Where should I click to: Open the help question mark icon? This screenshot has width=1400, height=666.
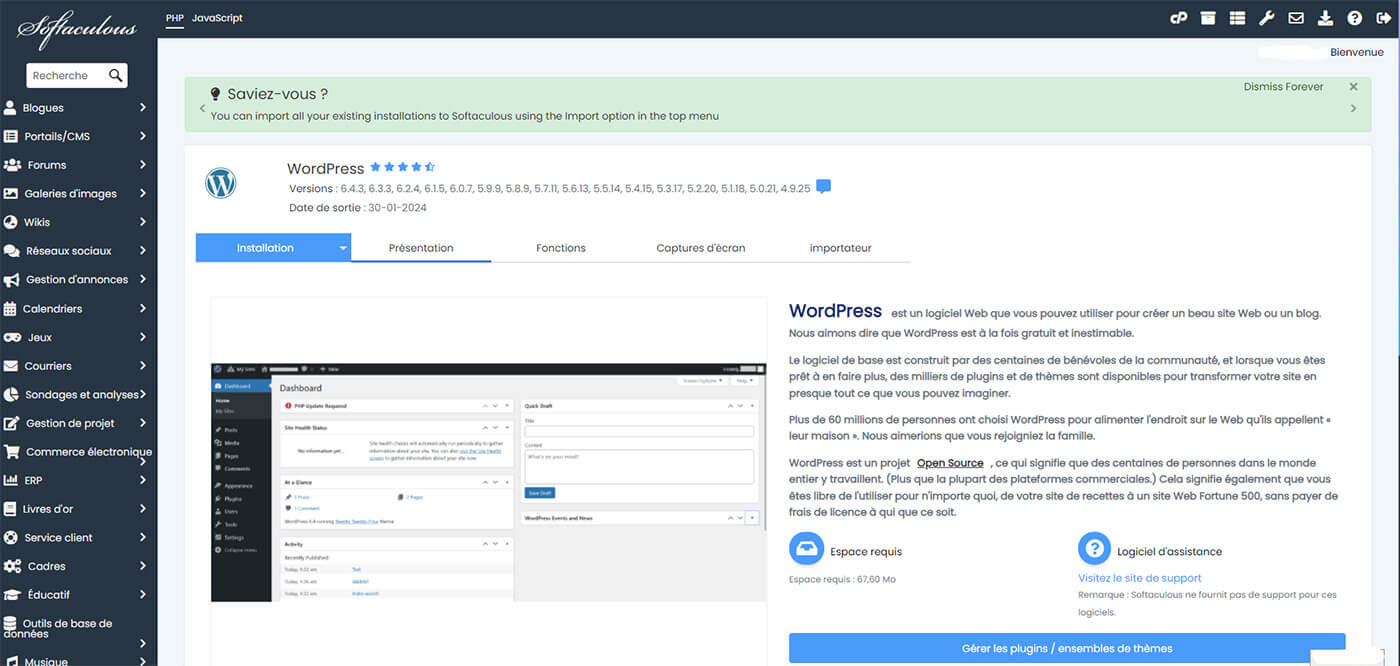tap(1353, 18)
